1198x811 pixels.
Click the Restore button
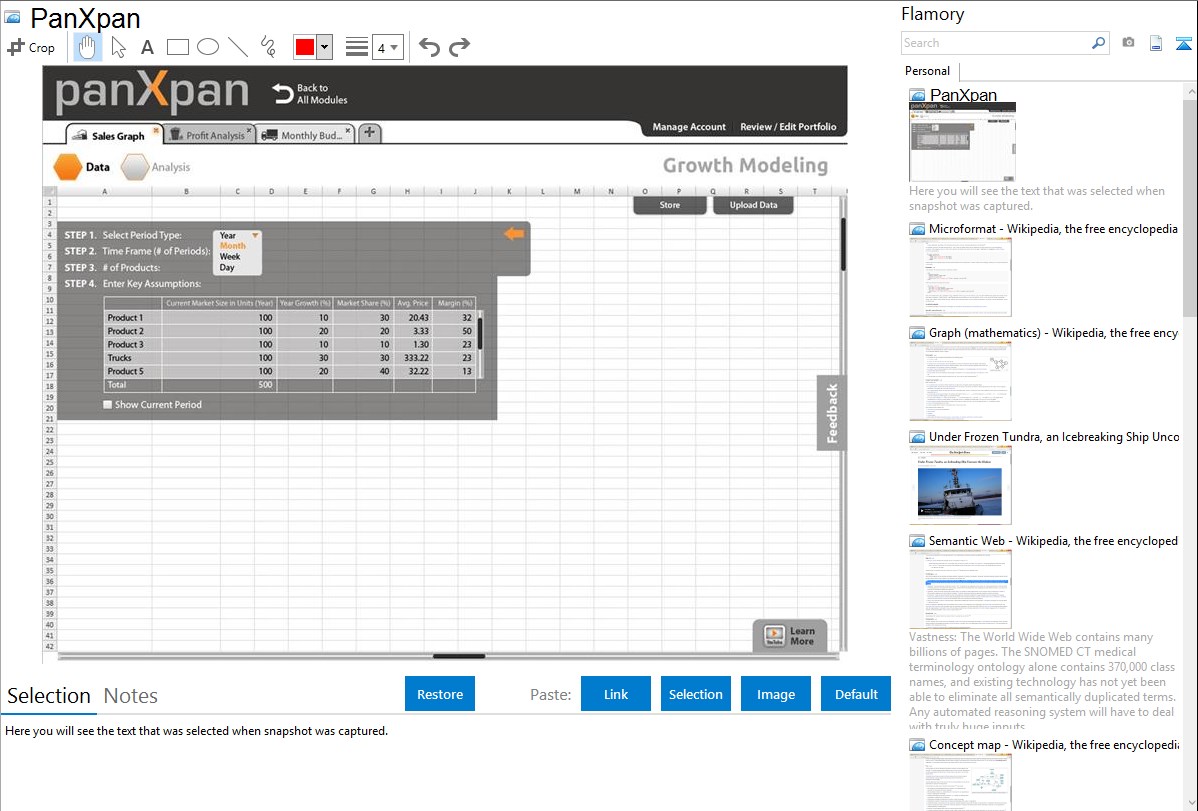click(440, 694)
